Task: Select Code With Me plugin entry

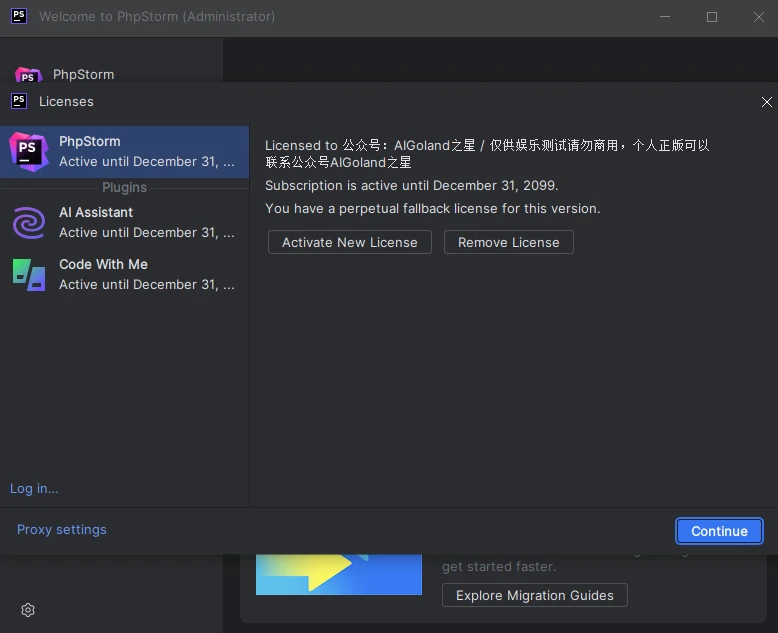Action: click(125, 274)
